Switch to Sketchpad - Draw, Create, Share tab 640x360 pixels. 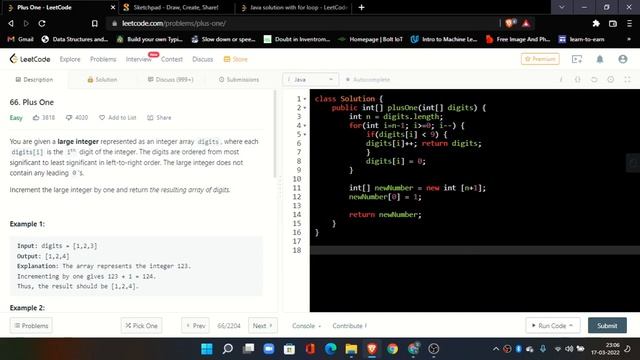(x=176, y=7)
